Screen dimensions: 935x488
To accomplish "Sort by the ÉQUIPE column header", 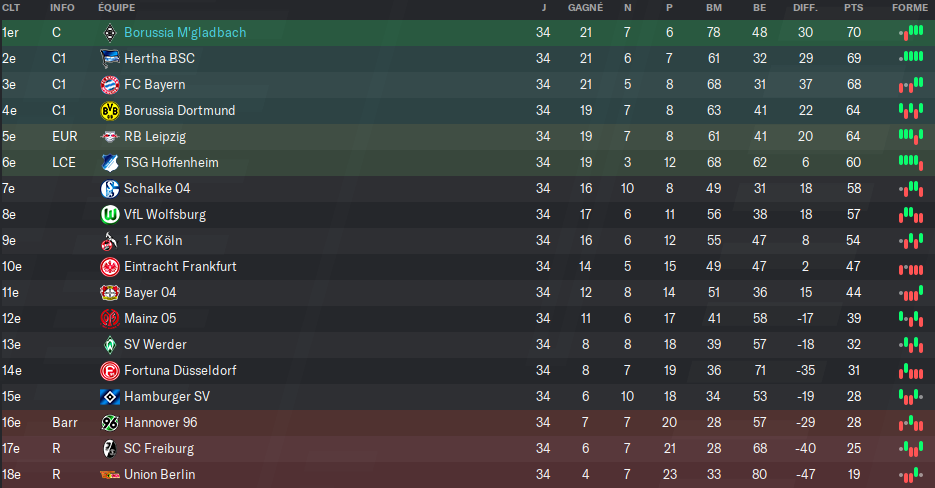I will click(116, 8).
